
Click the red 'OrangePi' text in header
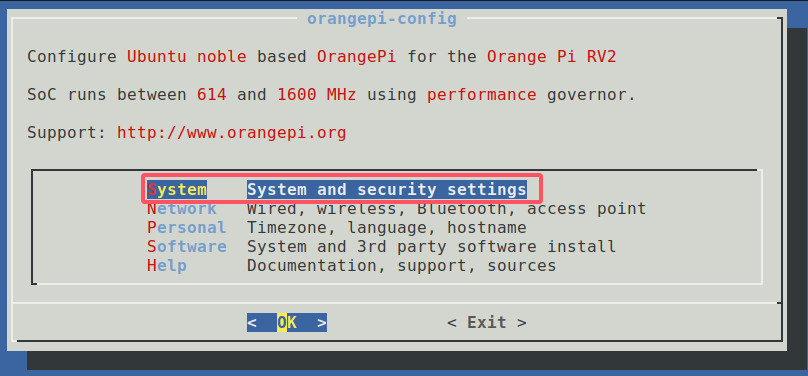point(356,56)
